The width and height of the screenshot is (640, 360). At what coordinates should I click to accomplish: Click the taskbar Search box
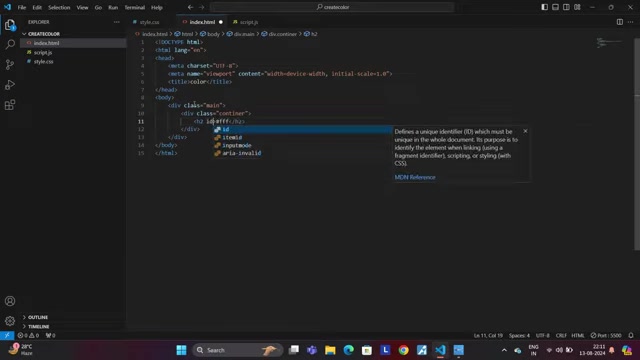click(x=238, y=350)
